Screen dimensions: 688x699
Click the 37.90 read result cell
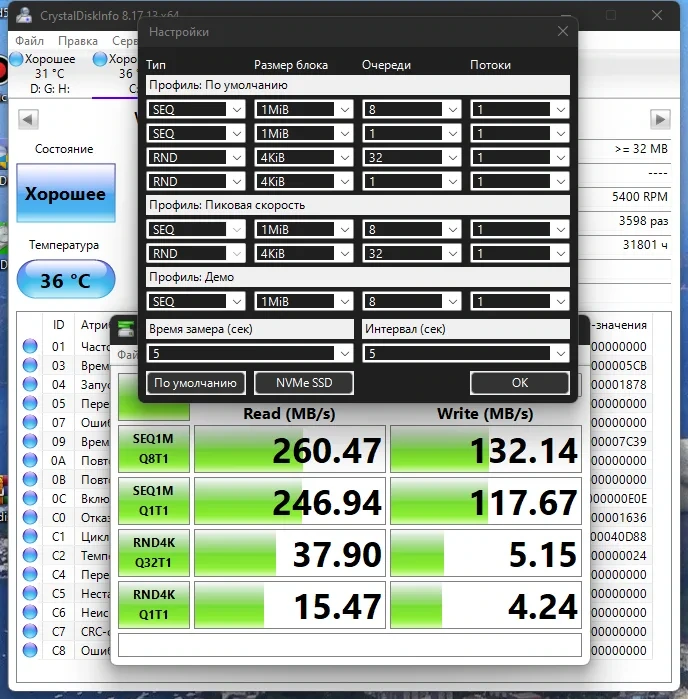coord(290,553)
